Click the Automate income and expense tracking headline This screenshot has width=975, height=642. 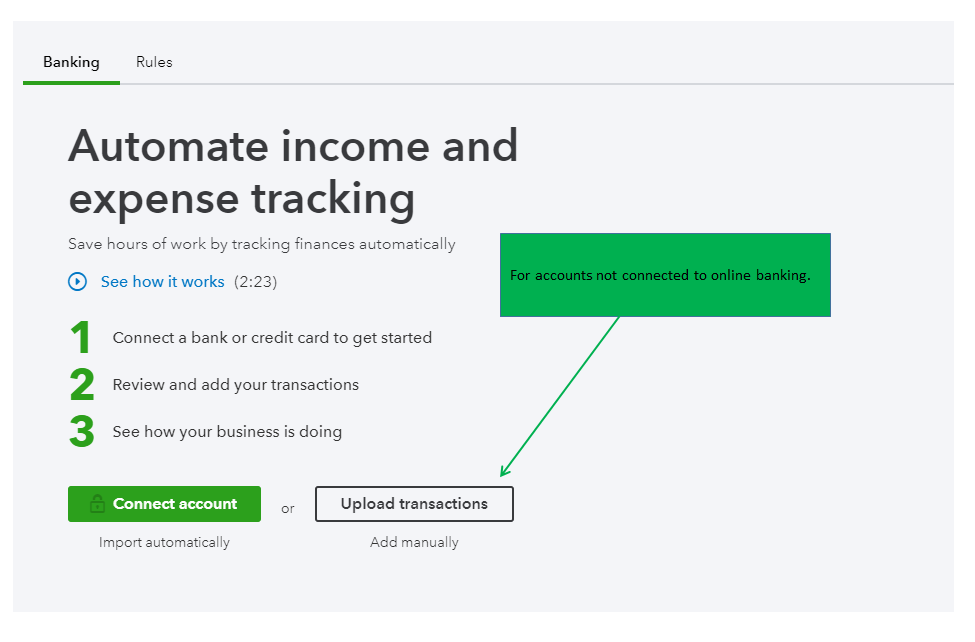coord(293,172)
